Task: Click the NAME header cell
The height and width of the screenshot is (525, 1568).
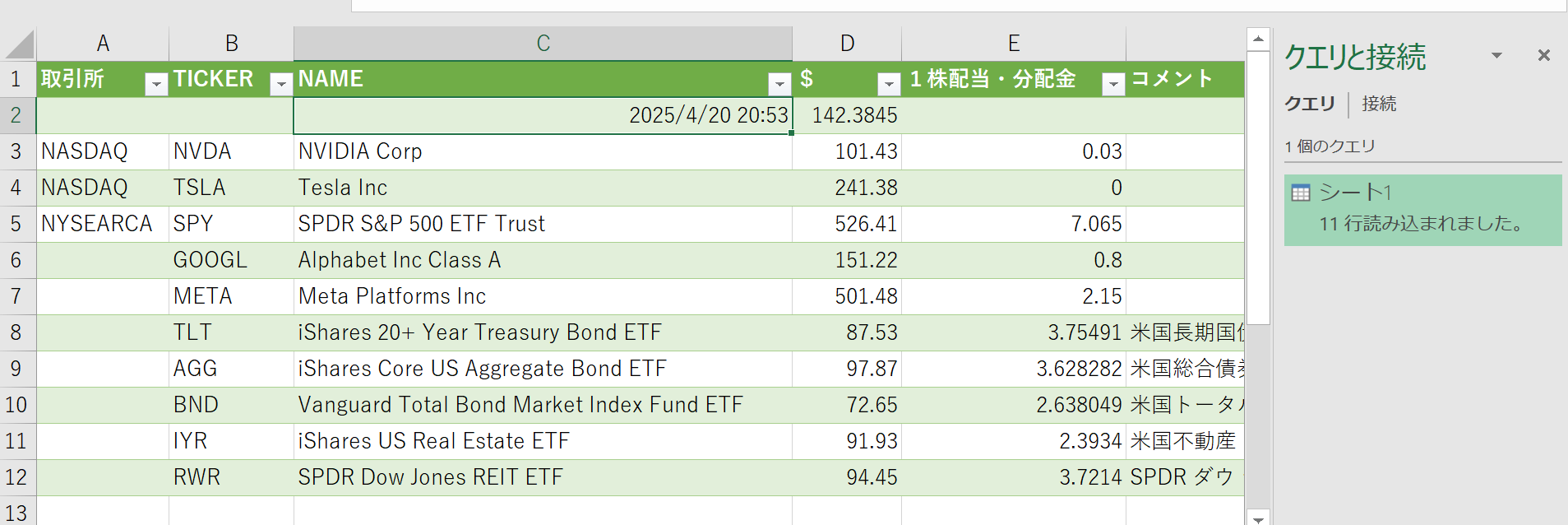Action: (543, 79)
